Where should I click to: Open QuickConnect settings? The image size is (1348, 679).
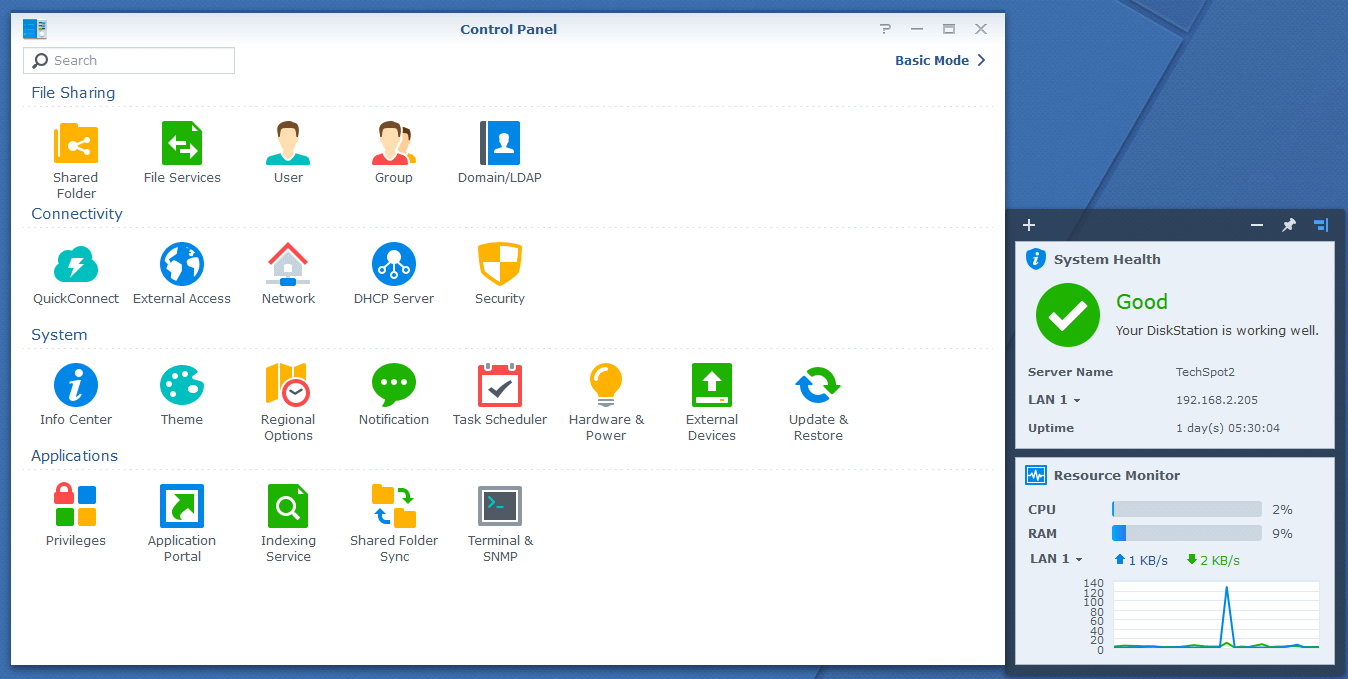click(x=76, y=265)
